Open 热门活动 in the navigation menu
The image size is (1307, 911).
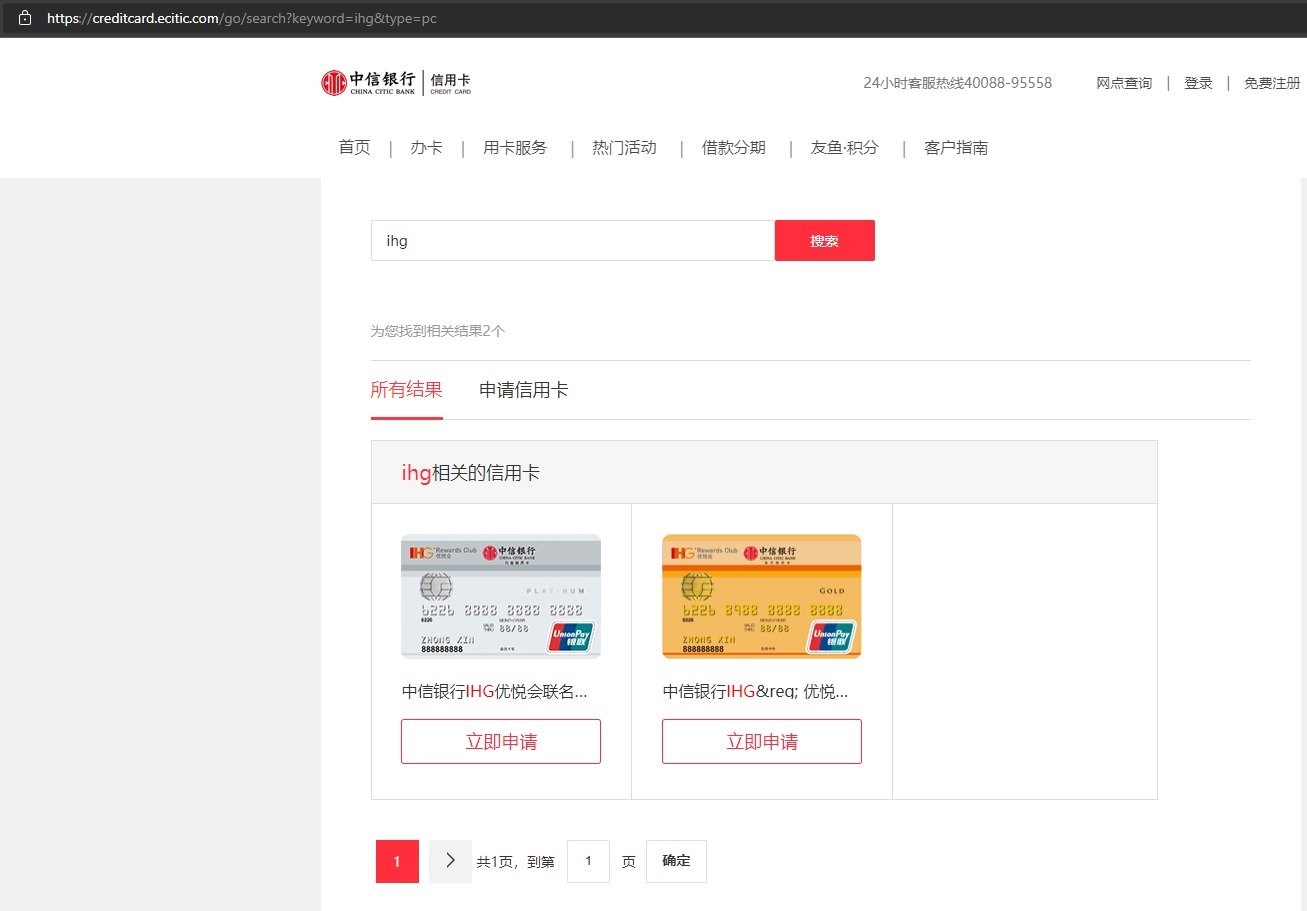(624, 148)
